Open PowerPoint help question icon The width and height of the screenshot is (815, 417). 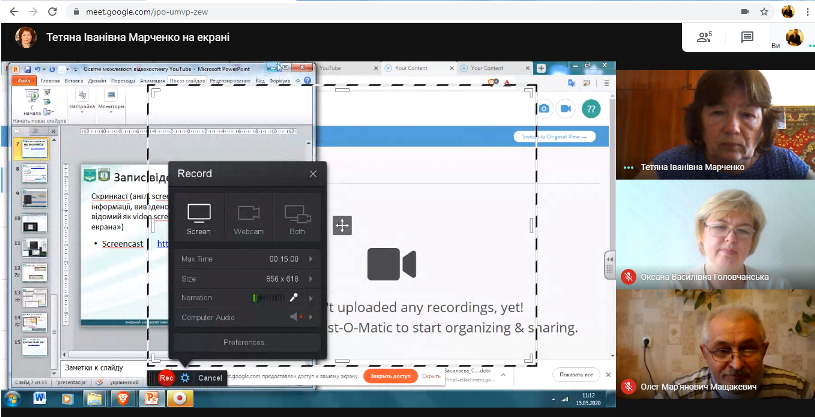click(307, 81)
